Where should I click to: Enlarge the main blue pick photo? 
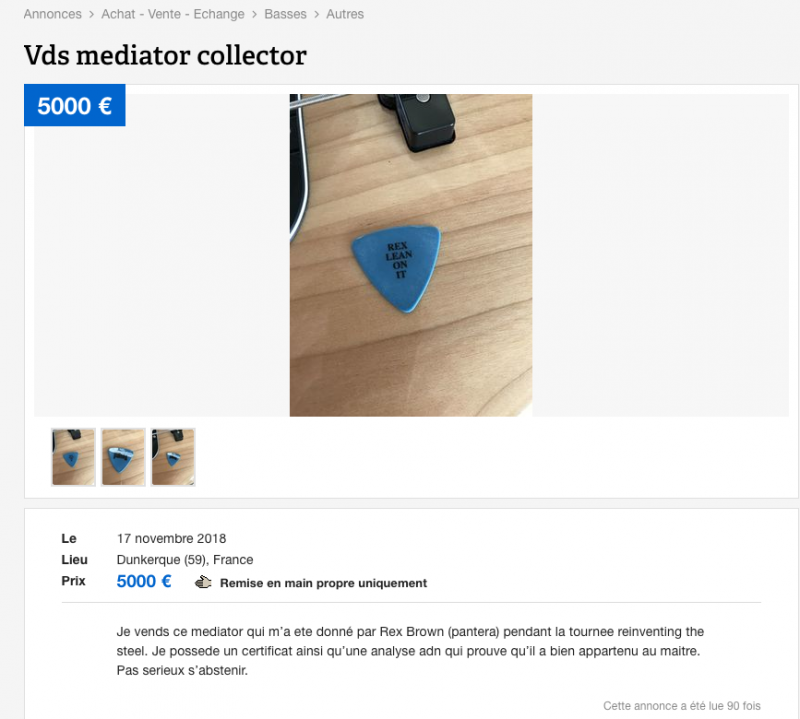[410, 255]
